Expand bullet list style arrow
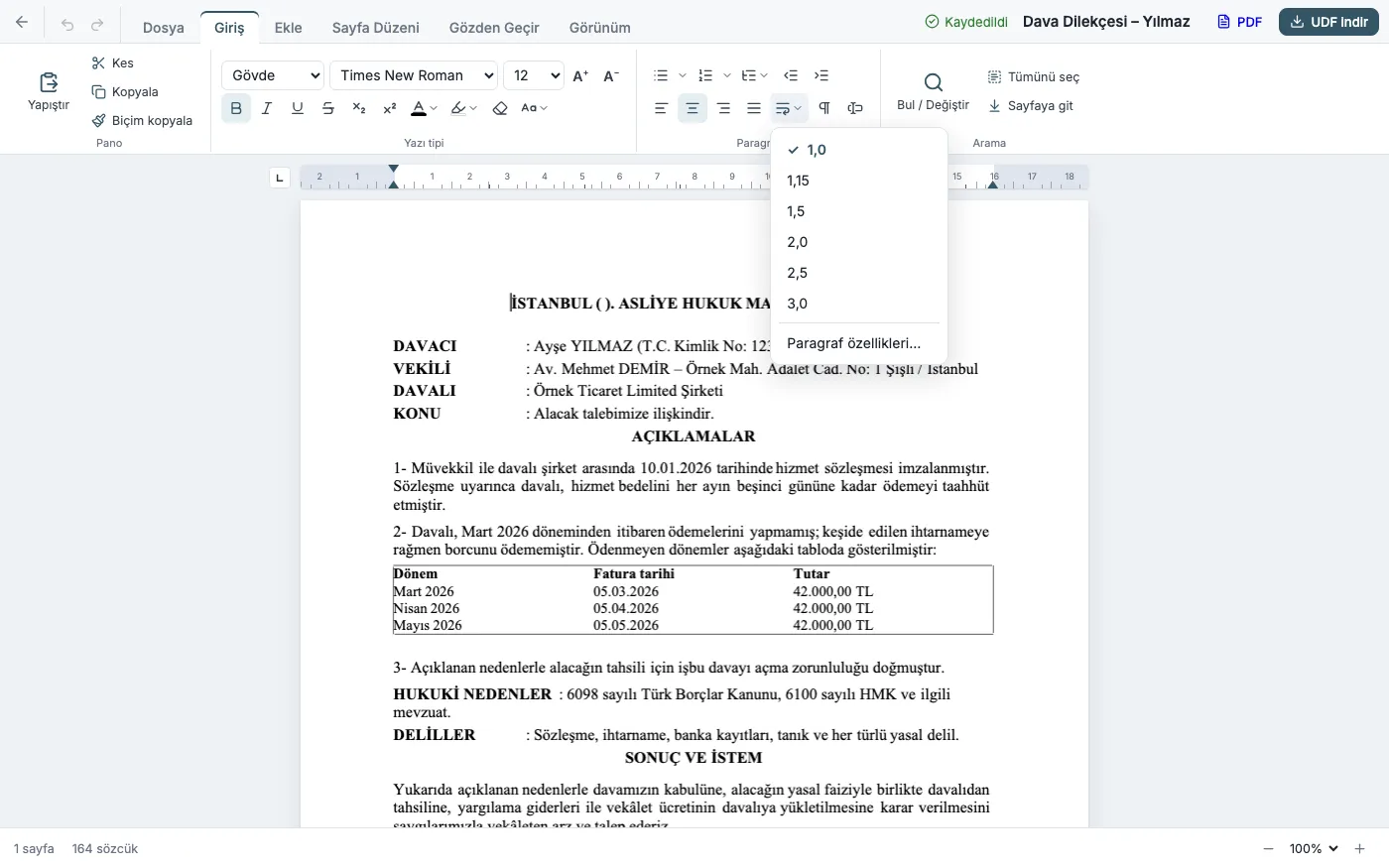This screenshot has width=1389, height=868. point(683,75)
